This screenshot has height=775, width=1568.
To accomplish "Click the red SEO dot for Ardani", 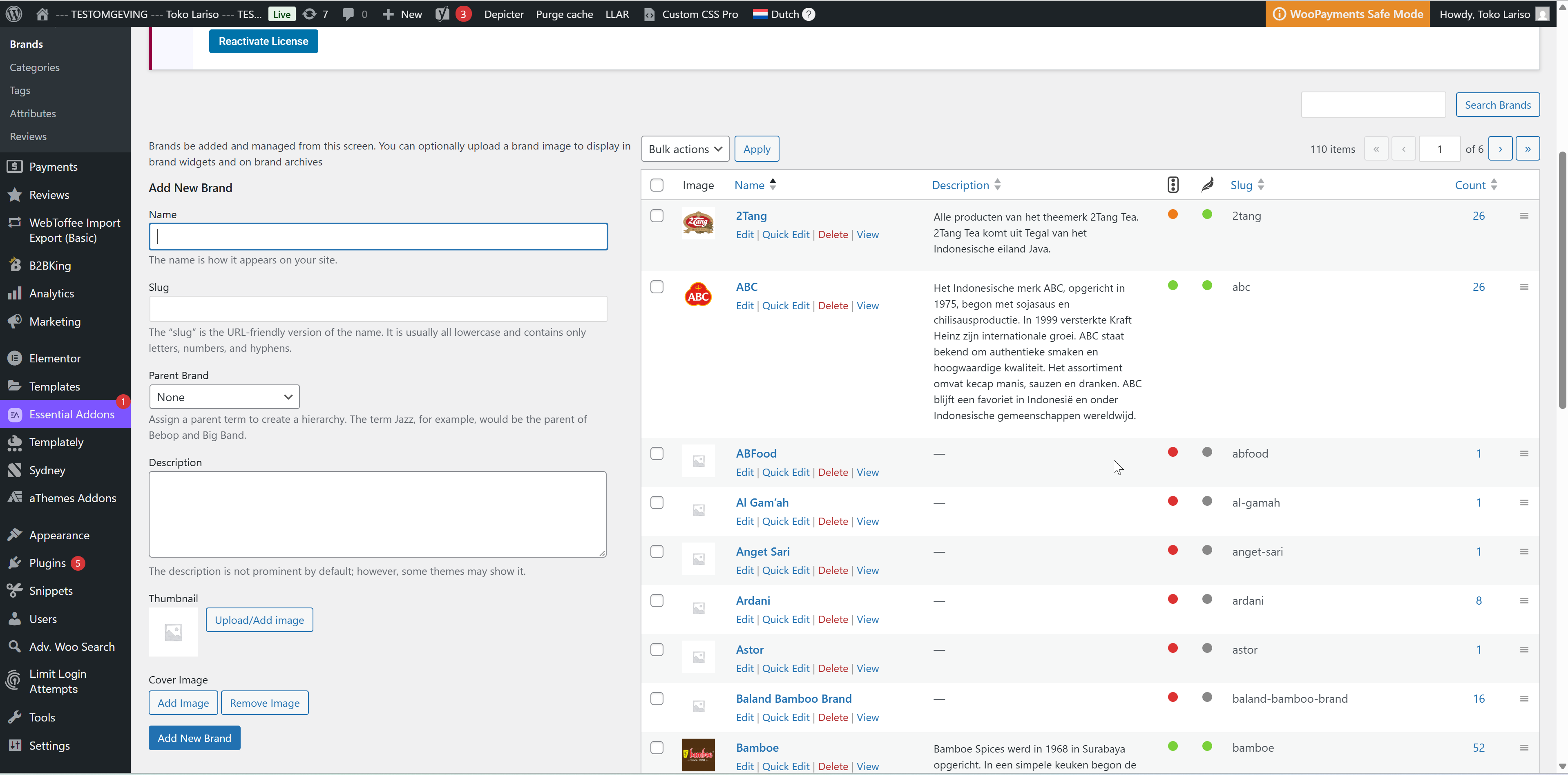I will pos(1173,599).
